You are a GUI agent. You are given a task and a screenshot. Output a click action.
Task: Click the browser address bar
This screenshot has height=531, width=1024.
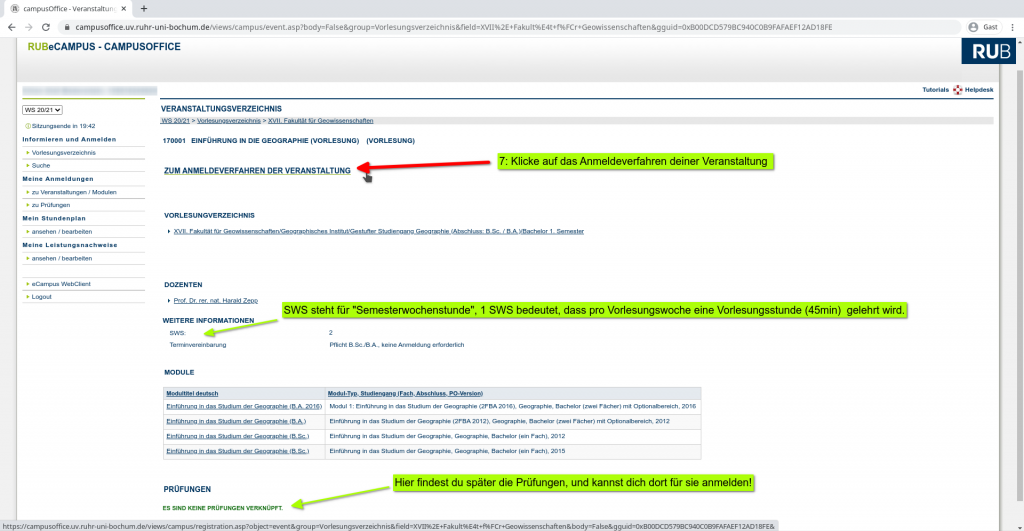click(500, 27)
